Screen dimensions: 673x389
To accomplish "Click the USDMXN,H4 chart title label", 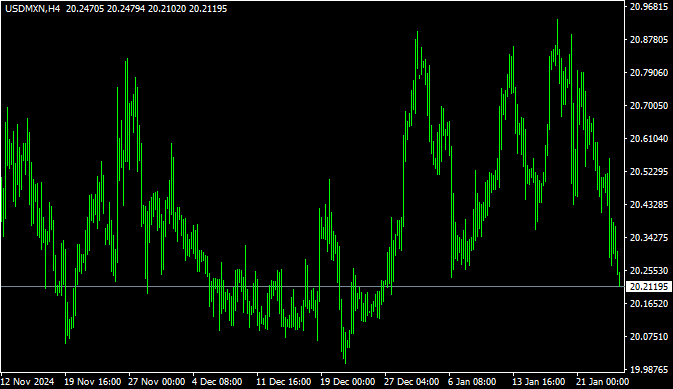I will (x=33, y=9).
